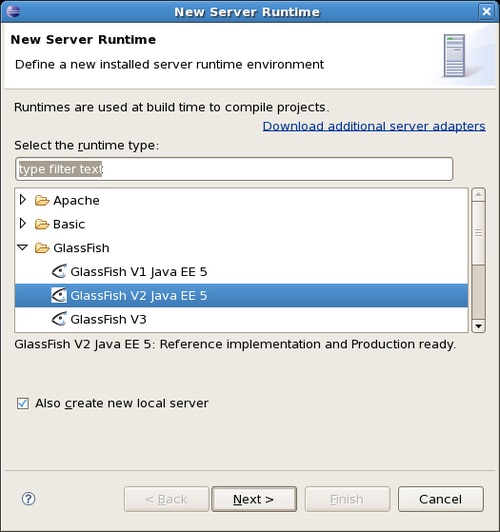Click the GlassFish V2 fish icon
The image size is (500, 532).
click(x=59, y=295)
